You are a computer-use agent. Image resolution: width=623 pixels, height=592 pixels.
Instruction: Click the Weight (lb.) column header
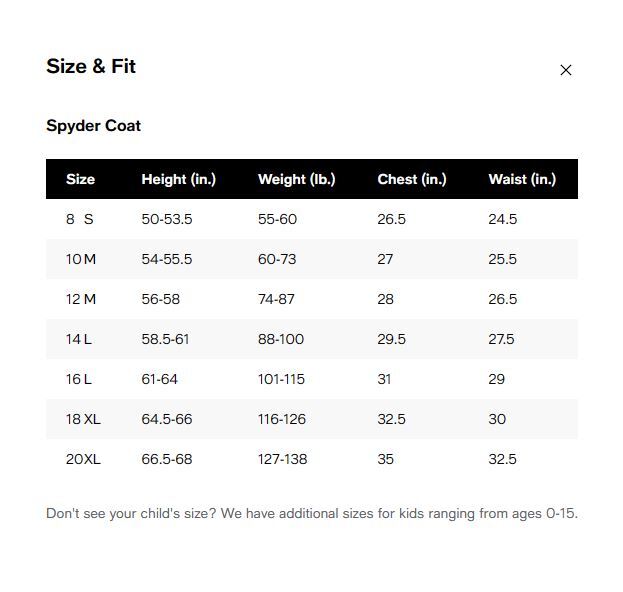point(296,180)
